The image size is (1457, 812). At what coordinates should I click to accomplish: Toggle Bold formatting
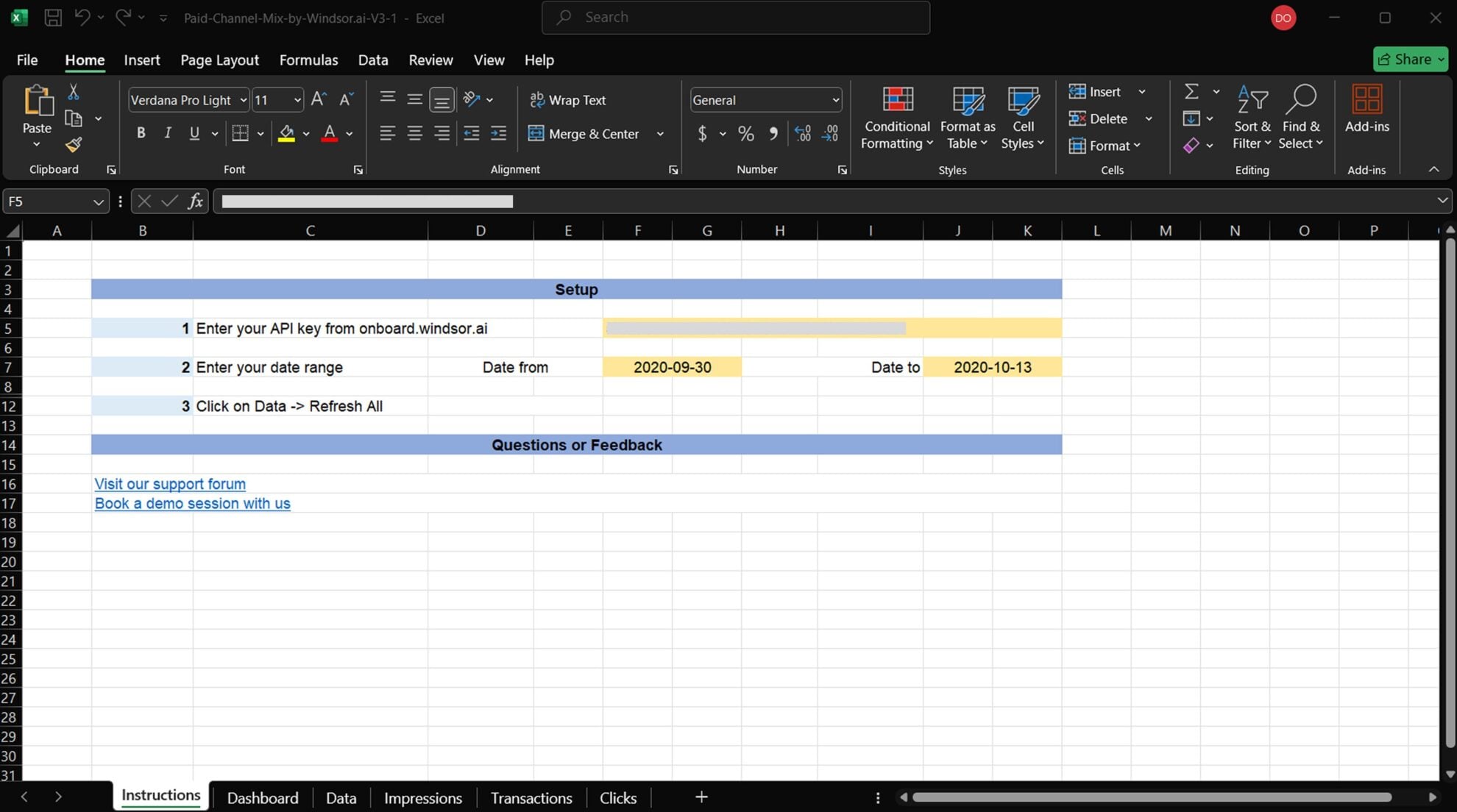pyautogui.click(x=141, y=133)
